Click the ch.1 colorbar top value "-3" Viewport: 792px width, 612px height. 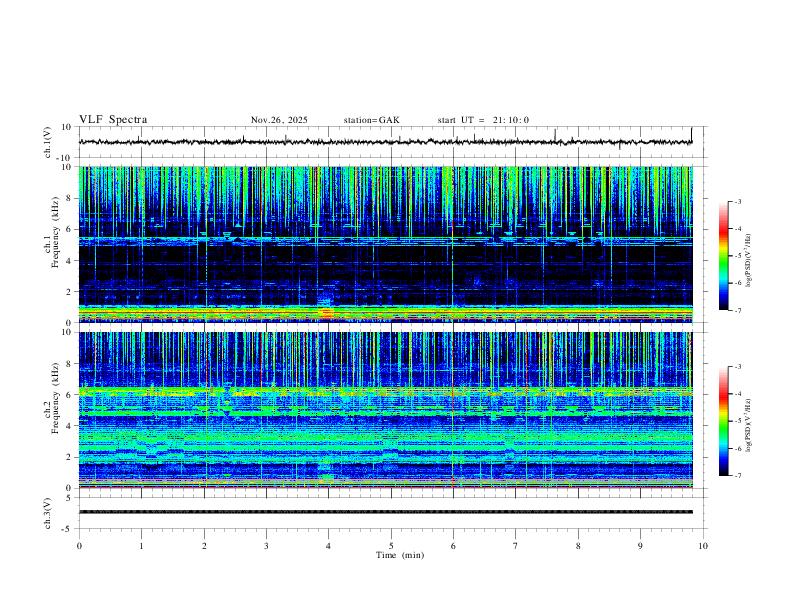737,201
